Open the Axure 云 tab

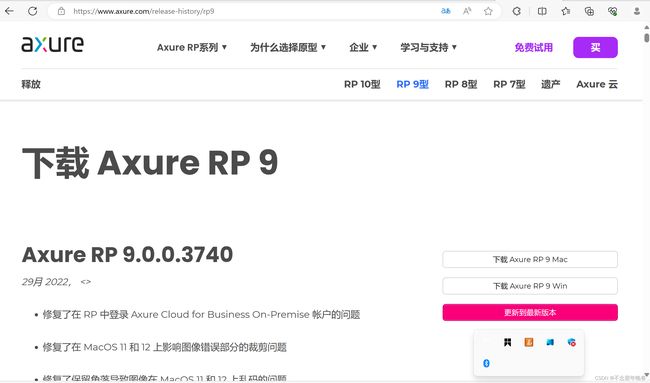point(597,84)
